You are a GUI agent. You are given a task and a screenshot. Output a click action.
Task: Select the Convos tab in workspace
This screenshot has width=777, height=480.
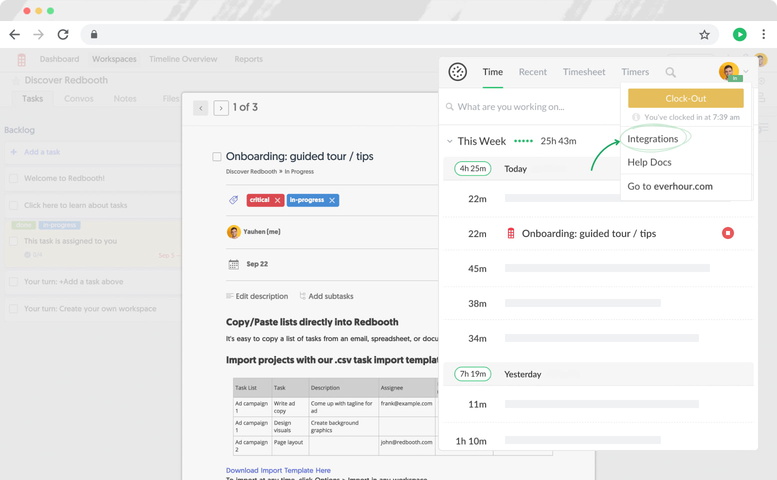(x=79, y=99)
